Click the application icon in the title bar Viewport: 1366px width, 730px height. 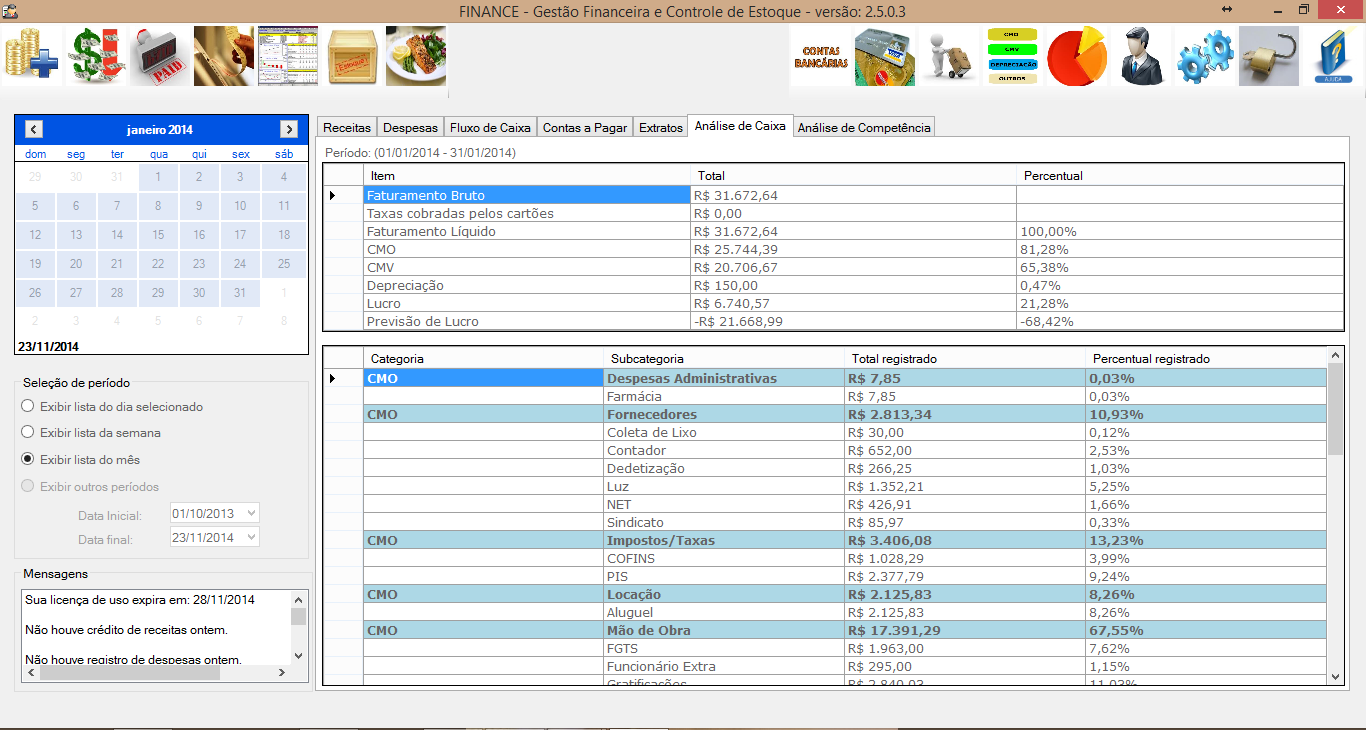(11, 10)
